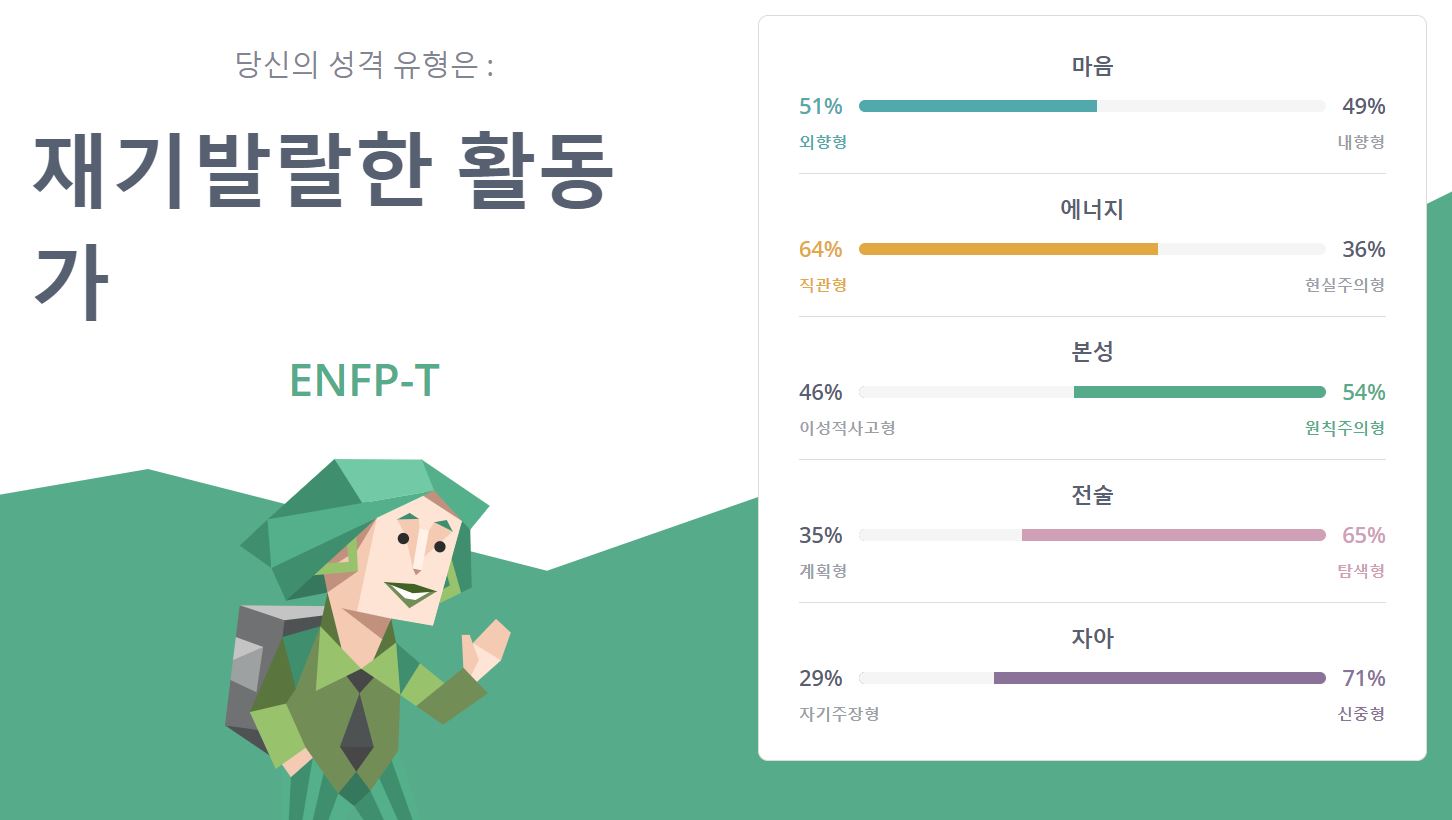
Task: Click the 탐색형 trait label
Action: (1361, 571)
